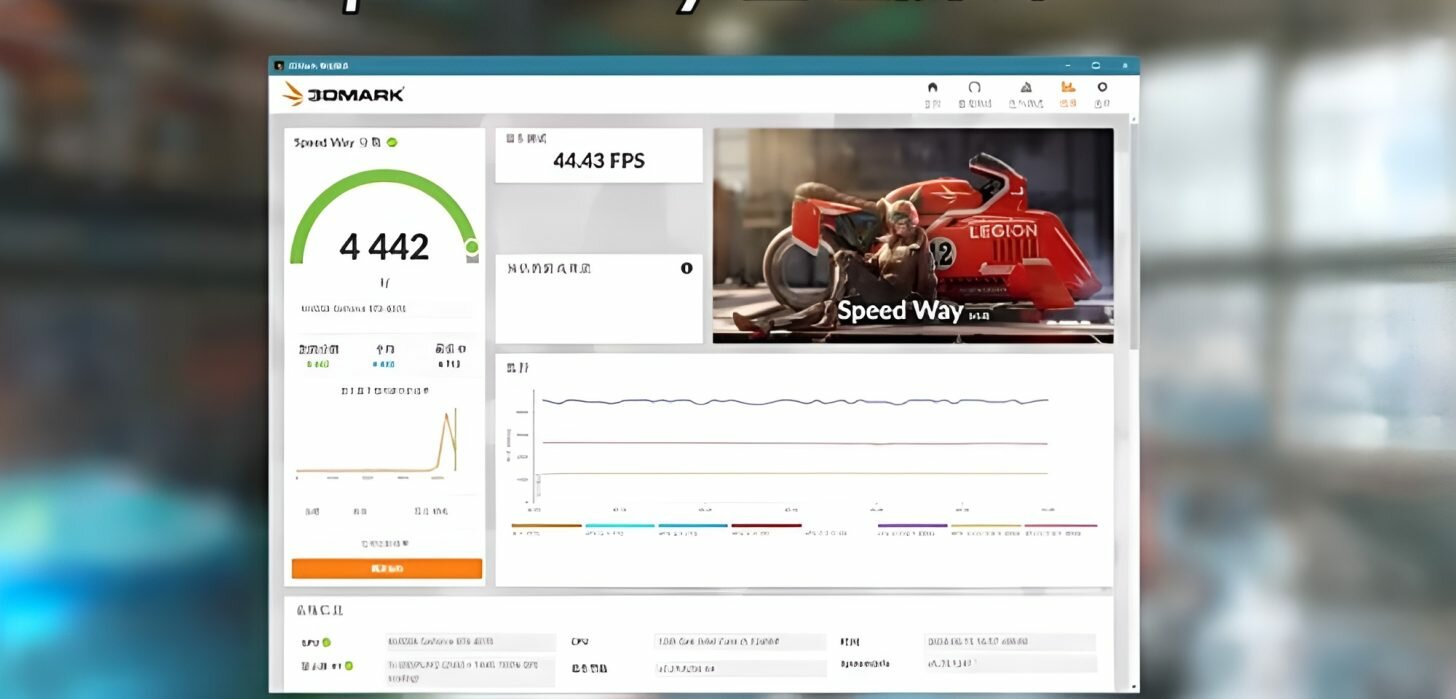Click the Speed Way caption on the image
Viewport: 1456px width, 699px height.
point(900,310)
